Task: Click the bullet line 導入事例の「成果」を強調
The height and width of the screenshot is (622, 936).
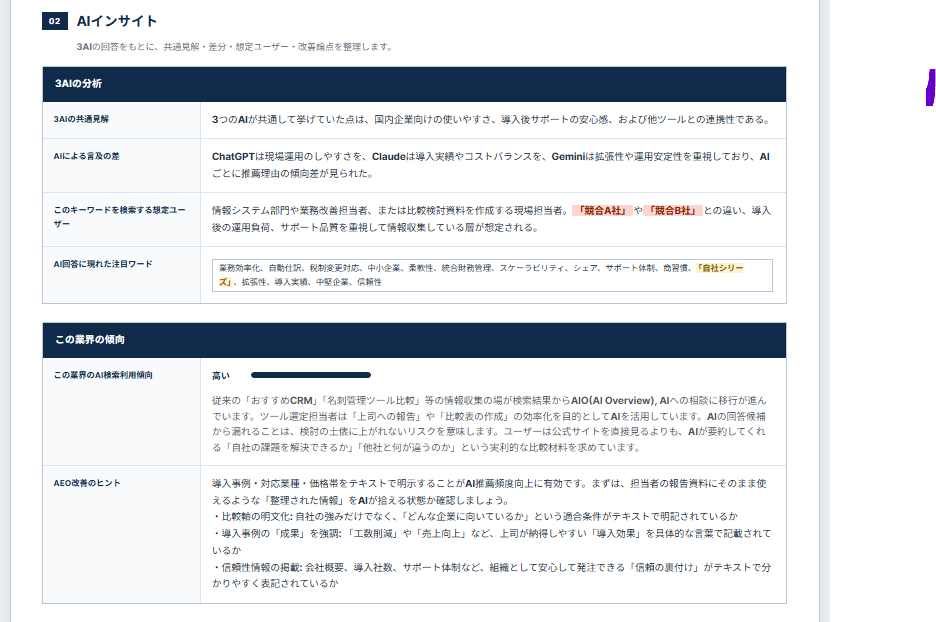Action: (x=491, y=541)
